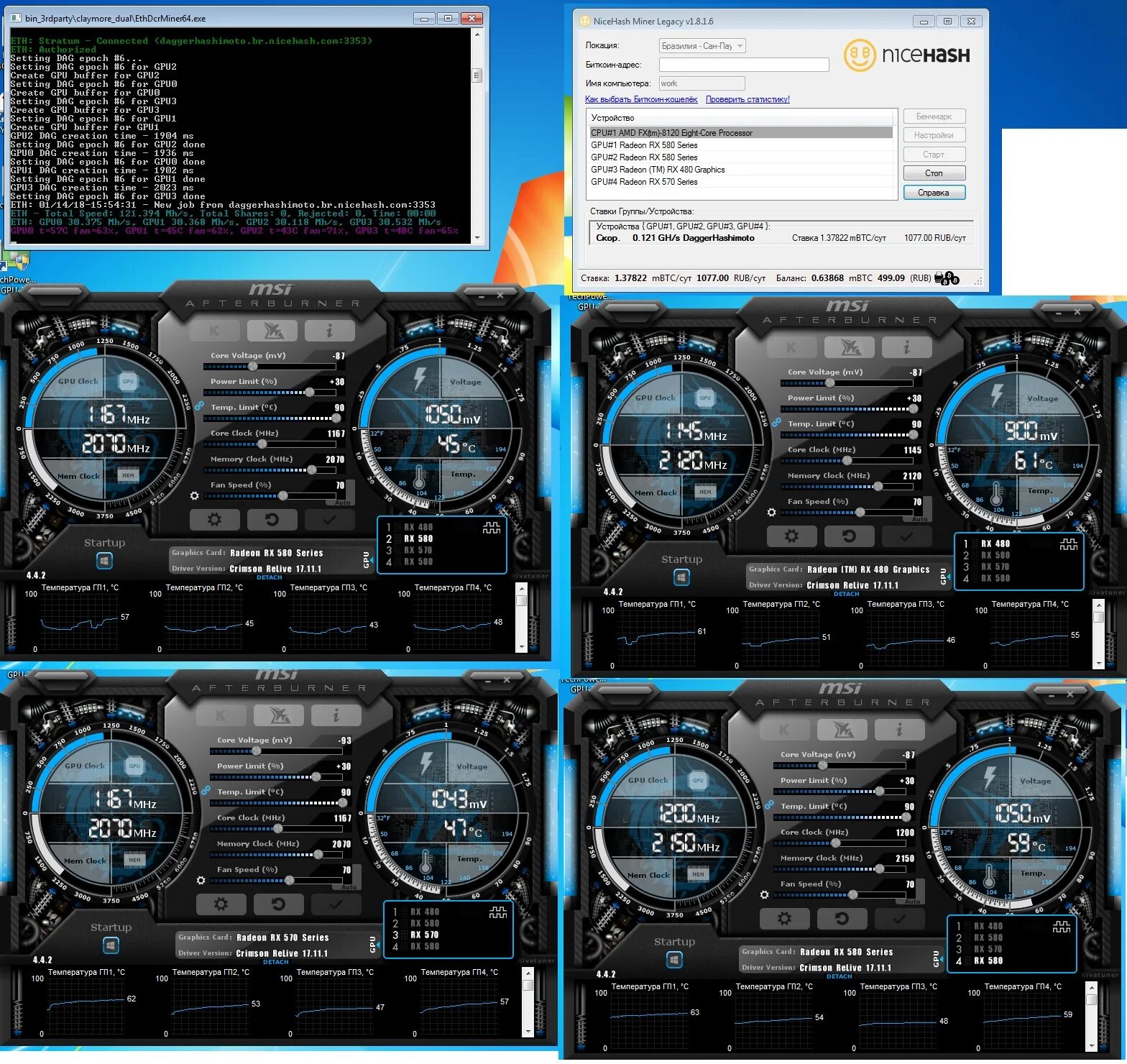Open settings gear in RX 570 Afterburner window
The height and width of the screenshot is (1064, 1127).
coord(221,904)
